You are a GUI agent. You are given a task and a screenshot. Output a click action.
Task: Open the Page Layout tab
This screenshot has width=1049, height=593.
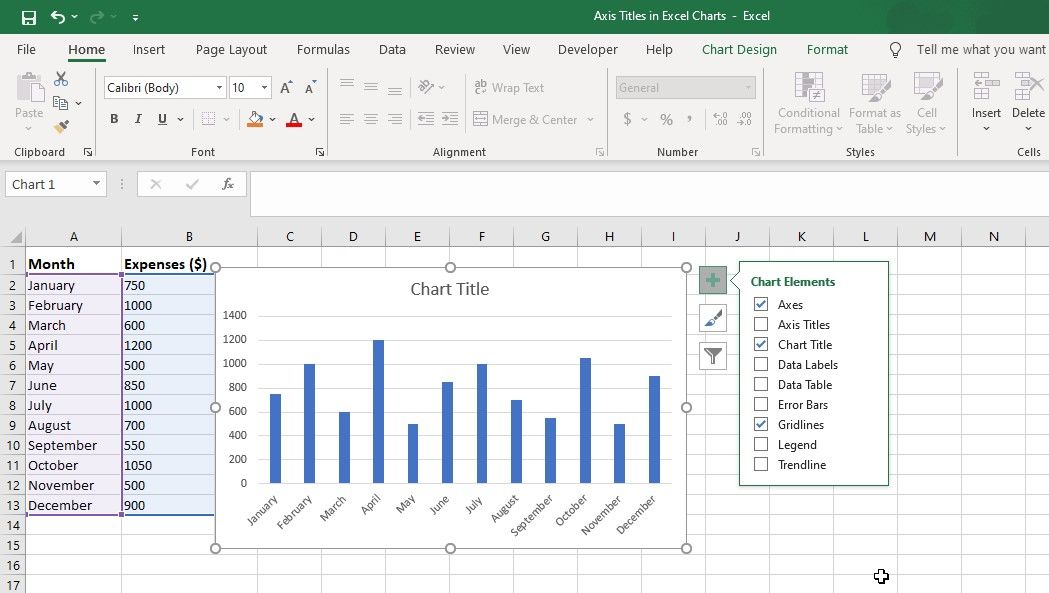pyautogui.click(x=231, y=49)
